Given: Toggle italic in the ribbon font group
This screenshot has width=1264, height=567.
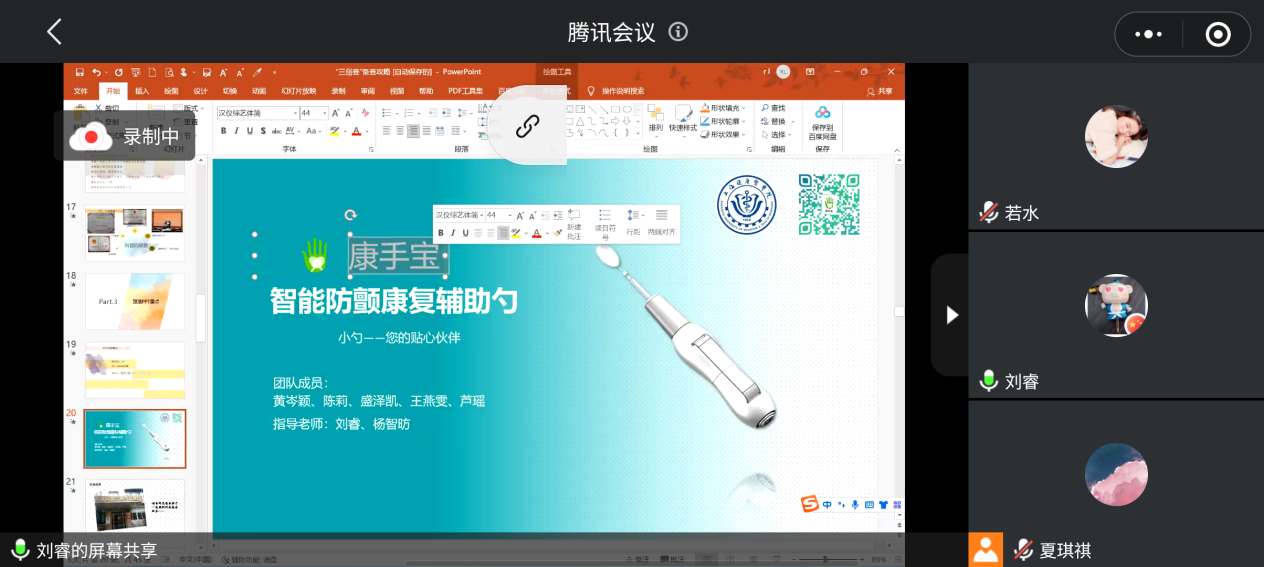Looking at the screenshot, I should pos(236,131).
